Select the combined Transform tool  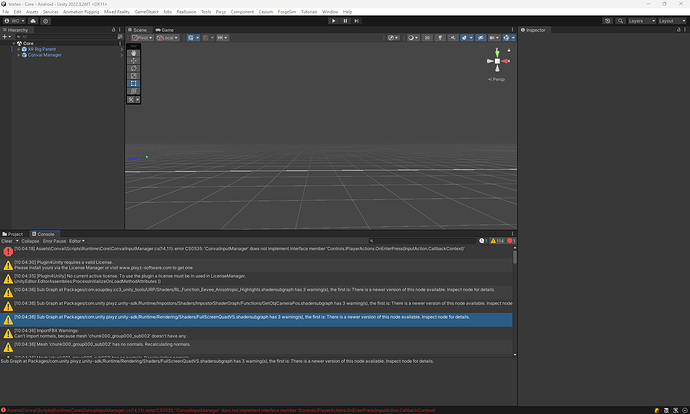point(134,91)
